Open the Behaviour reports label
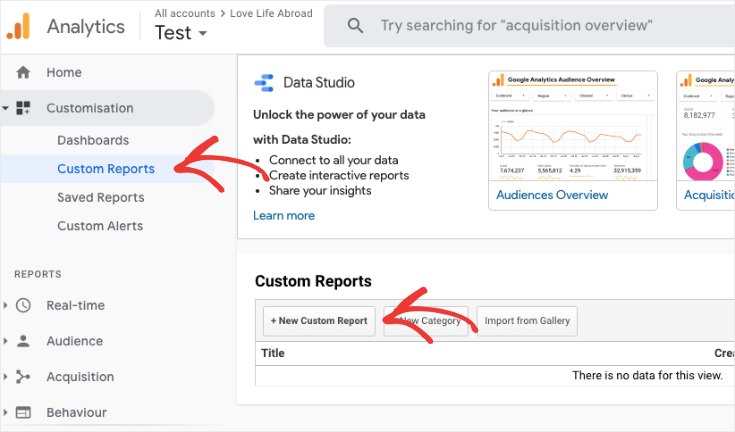Viewport: 735px width, 432px height. point(76,412)
